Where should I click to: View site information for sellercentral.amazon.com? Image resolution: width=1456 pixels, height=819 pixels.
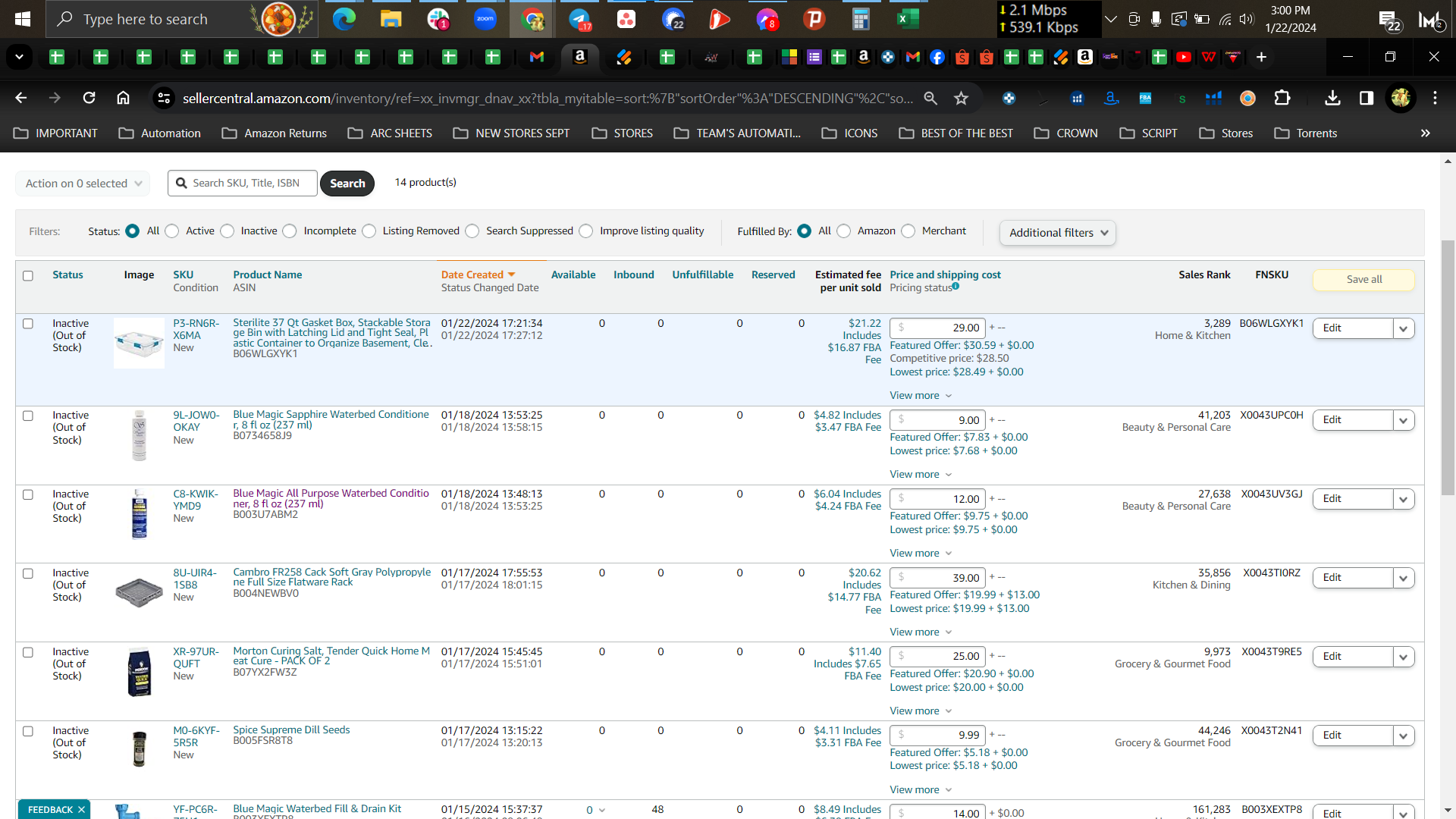[163, 98]
